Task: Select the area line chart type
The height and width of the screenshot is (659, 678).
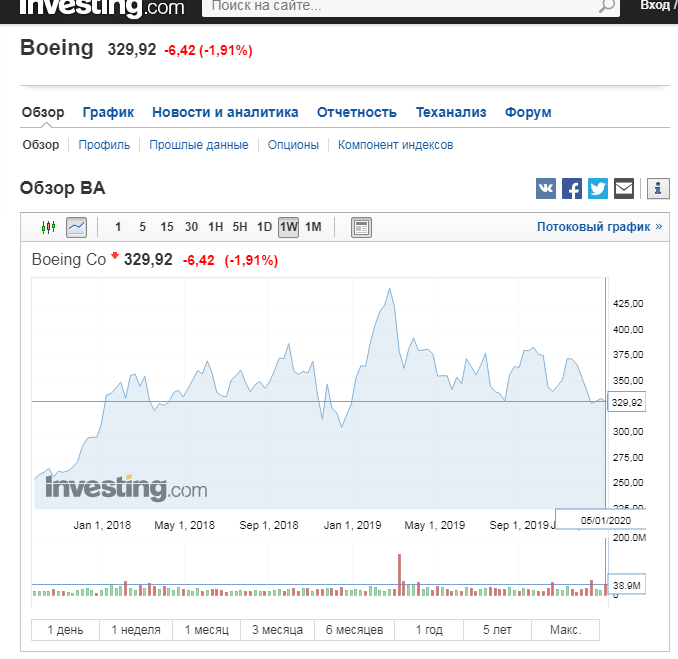Action: pyautogui.click(x=77, y=227)
